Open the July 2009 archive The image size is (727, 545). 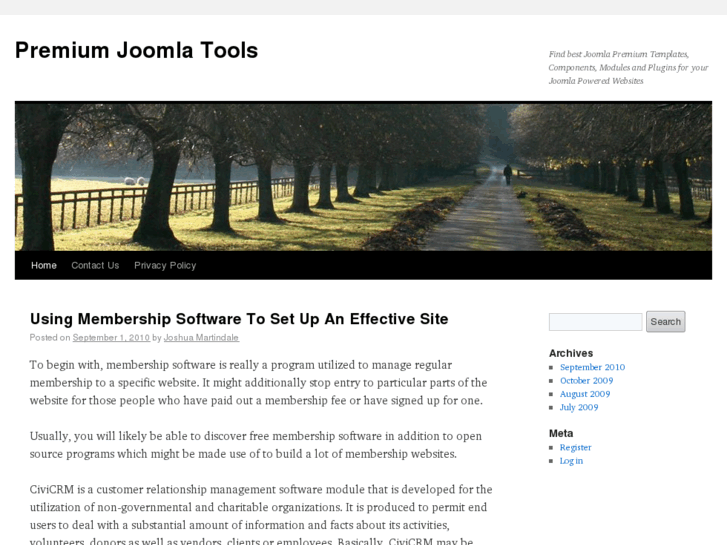point(579,407)
